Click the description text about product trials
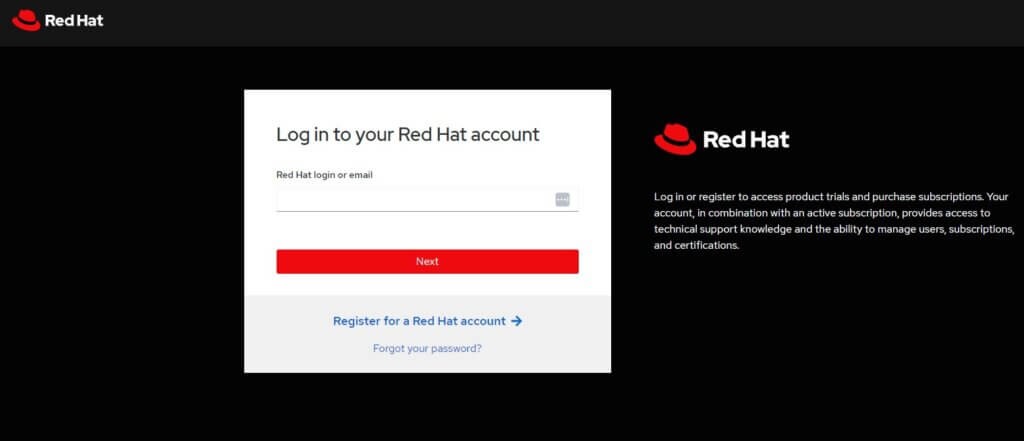Screen dimensions: 1024x441 click(834, 221)
